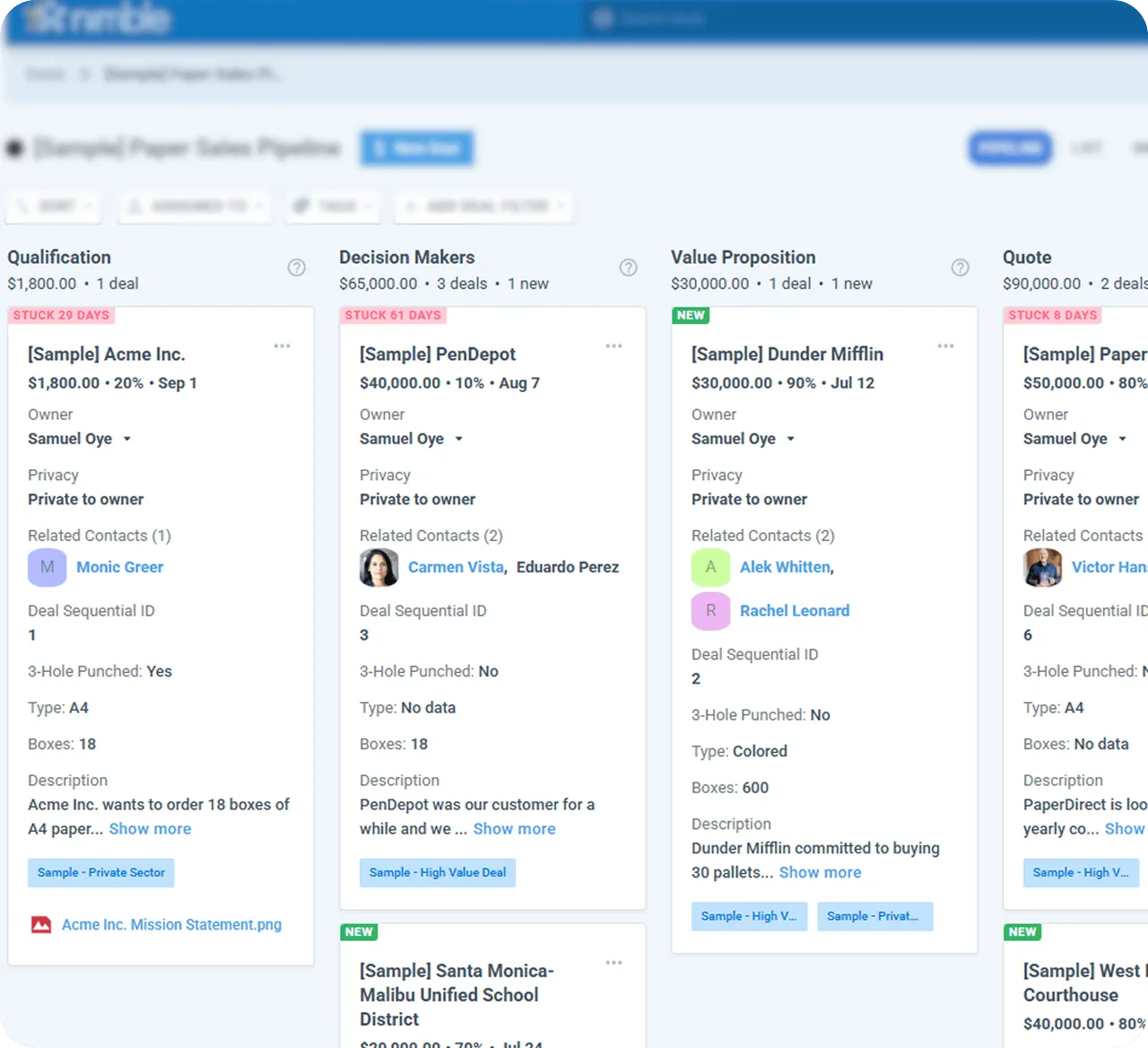
Task: Open help icon for Value Proposition stage
Action: [x=960, y=267]
